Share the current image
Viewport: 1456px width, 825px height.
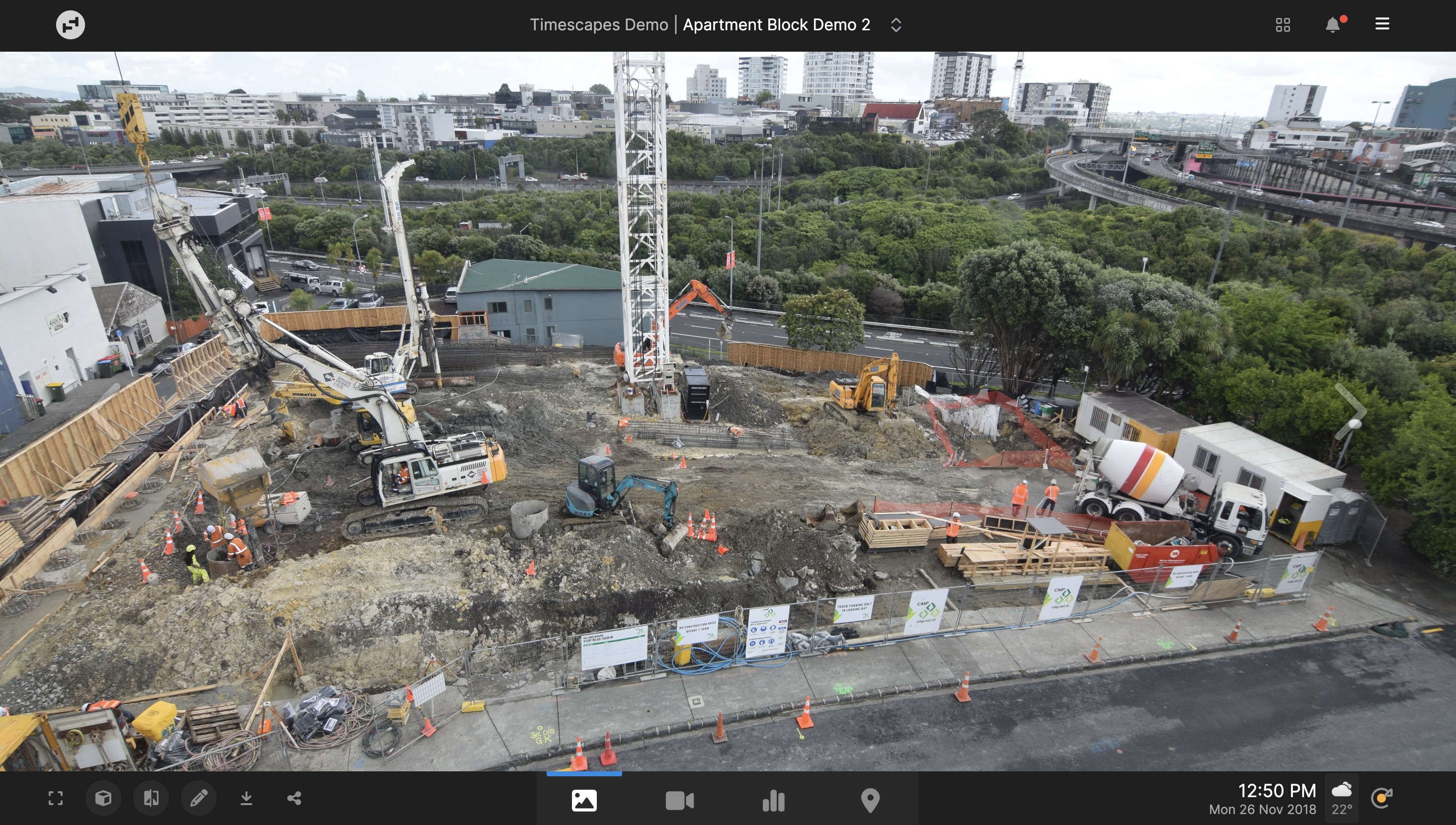pyautogui.click(x=294, y=798)
